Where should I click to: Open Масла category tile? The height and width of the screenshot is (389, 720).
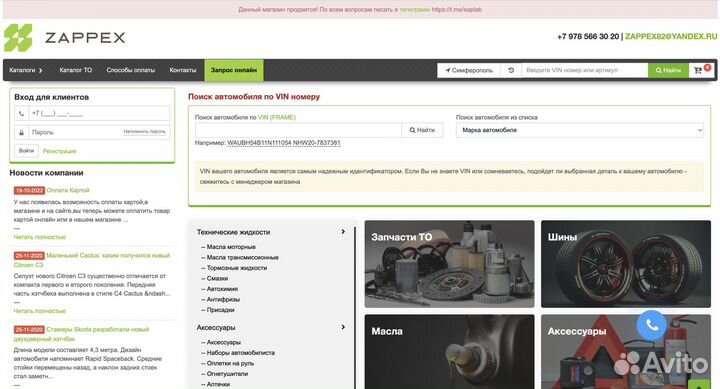(x=450, y=352)
